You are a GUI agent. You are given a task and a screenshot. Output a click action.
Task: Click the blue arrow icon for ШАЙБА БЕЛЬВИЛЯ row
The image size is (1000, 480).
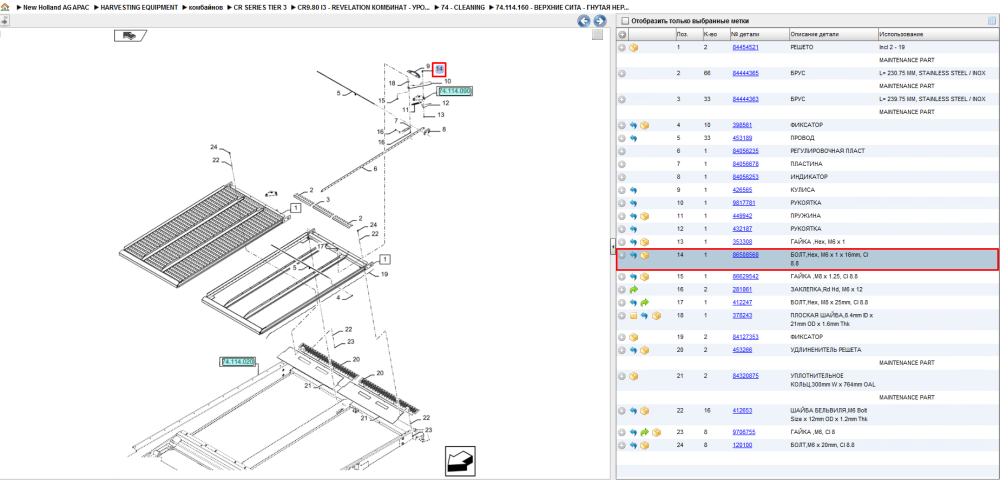[x=633, y=411]
